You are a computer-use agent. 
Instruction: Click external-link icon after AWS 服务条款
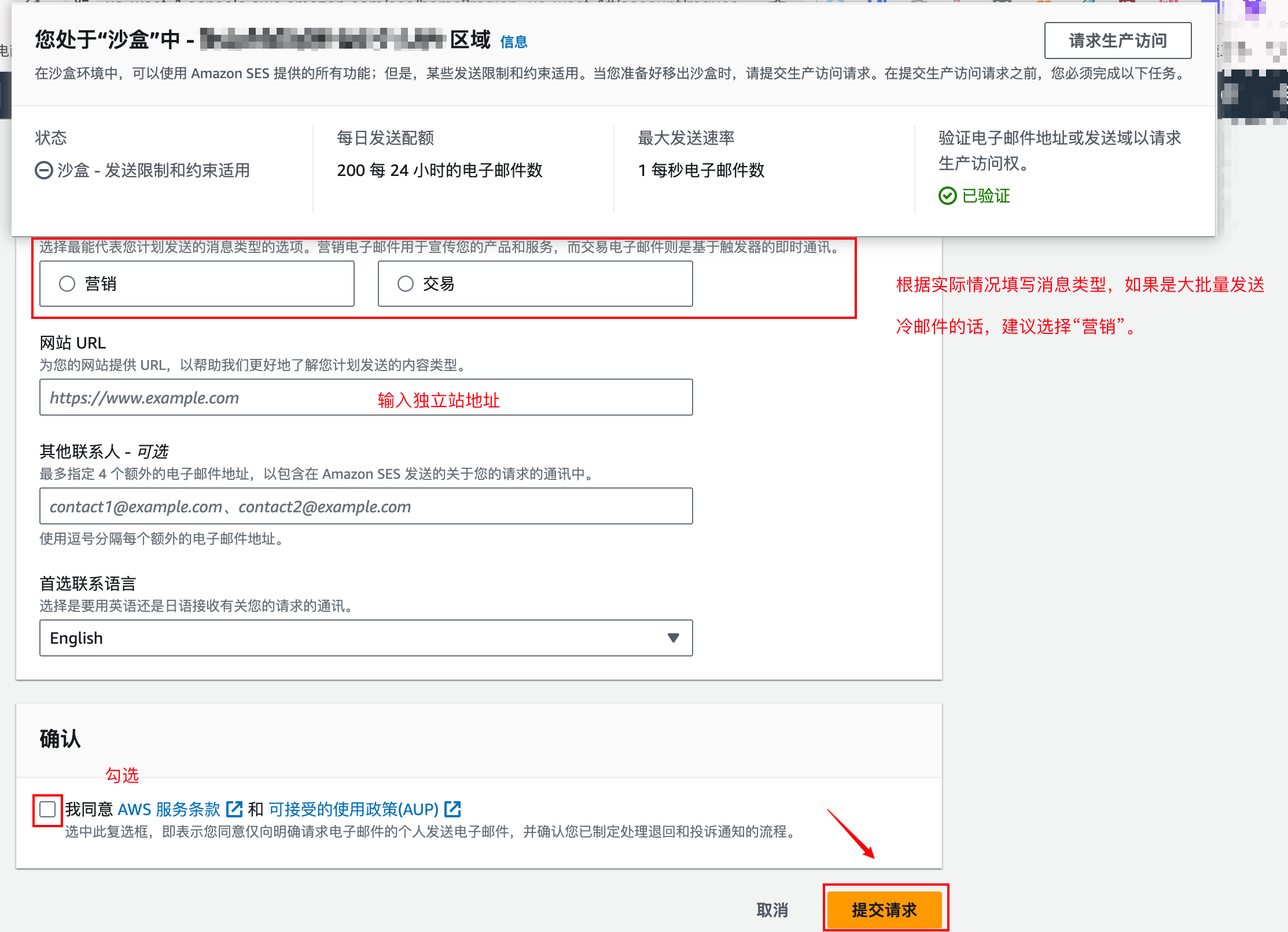coord(234,809)
